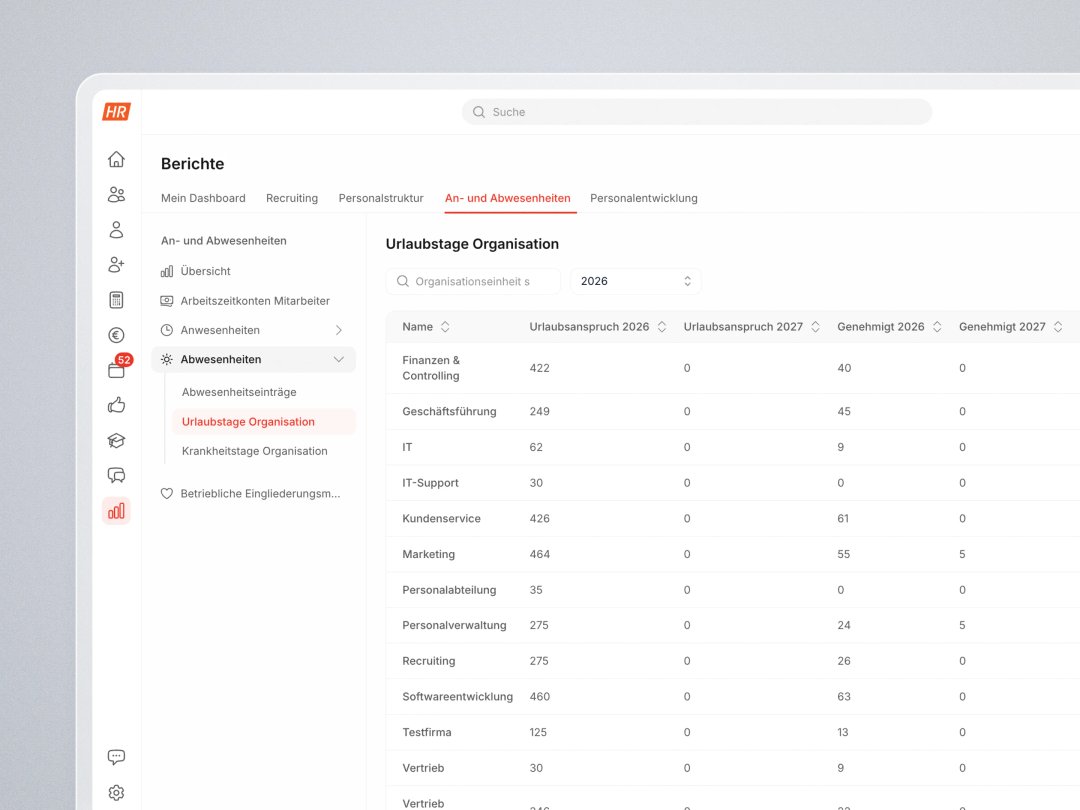Open Übersicht in side menu

205,271
